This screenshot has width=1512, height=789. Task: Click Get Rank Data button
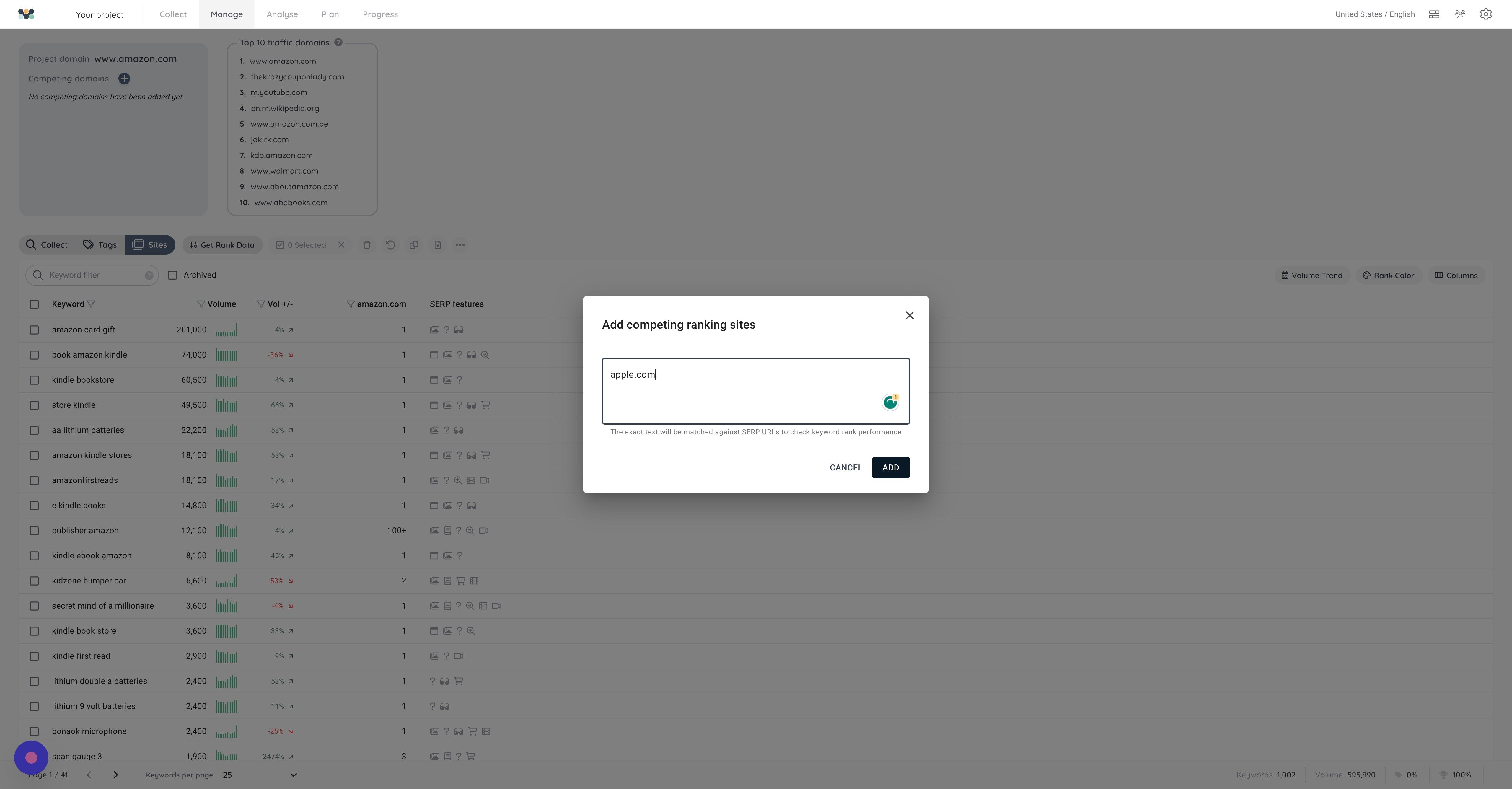(x=222, y=245)
